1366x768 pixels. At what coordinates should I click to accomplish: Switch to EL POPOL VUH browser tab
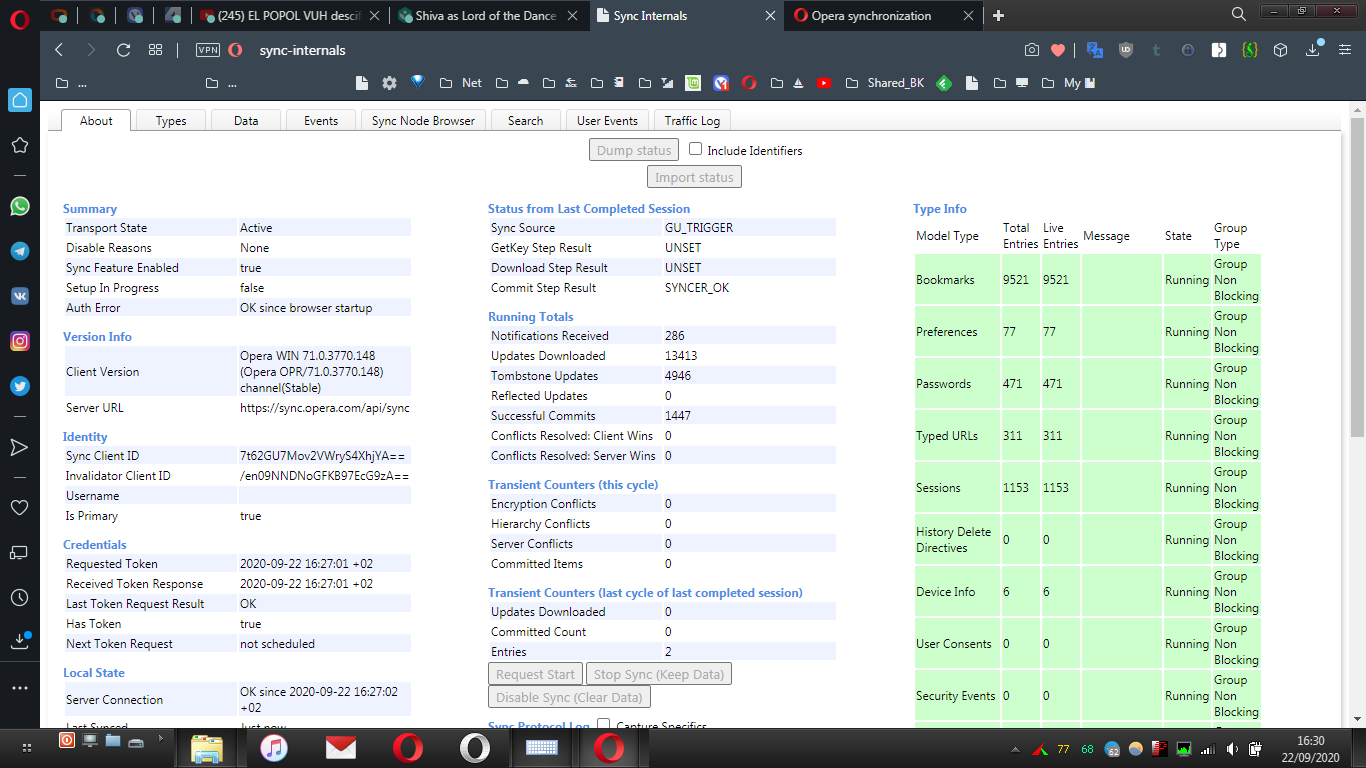click(x=290, y=15)
